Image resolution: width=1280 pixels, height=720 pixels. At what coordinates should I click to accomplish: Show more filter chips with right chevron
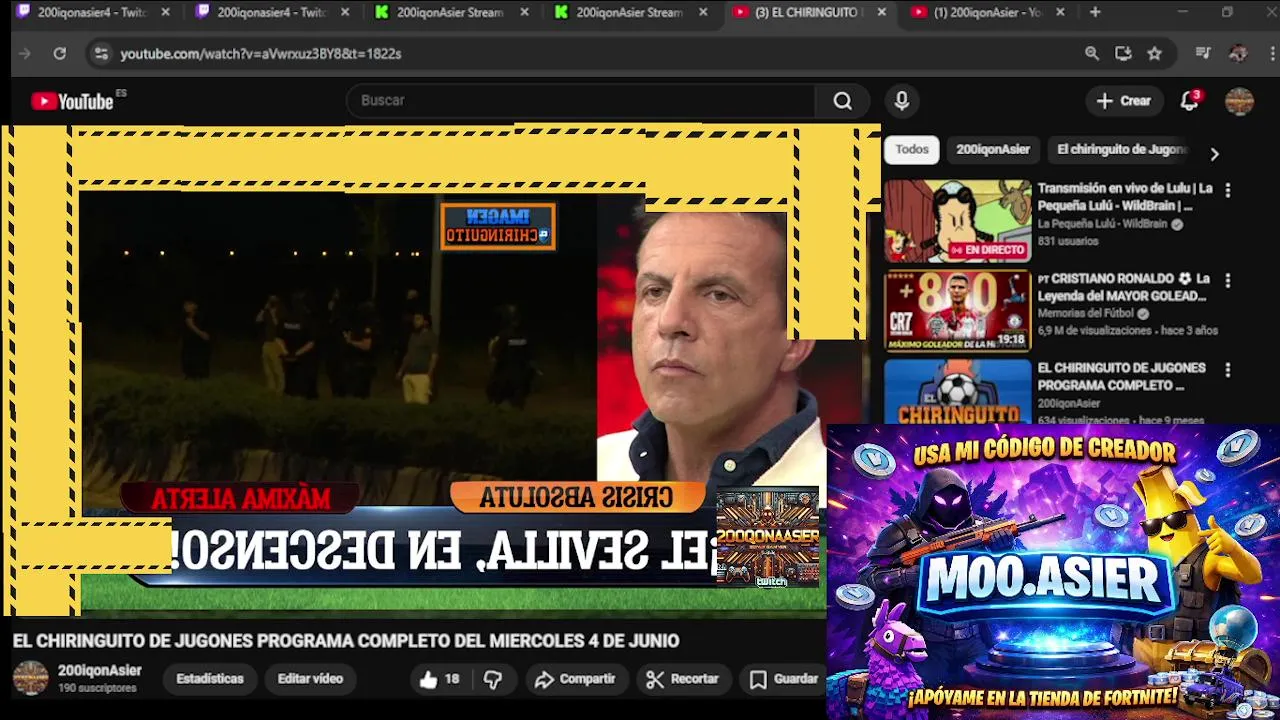click(x=1214, y=154)
